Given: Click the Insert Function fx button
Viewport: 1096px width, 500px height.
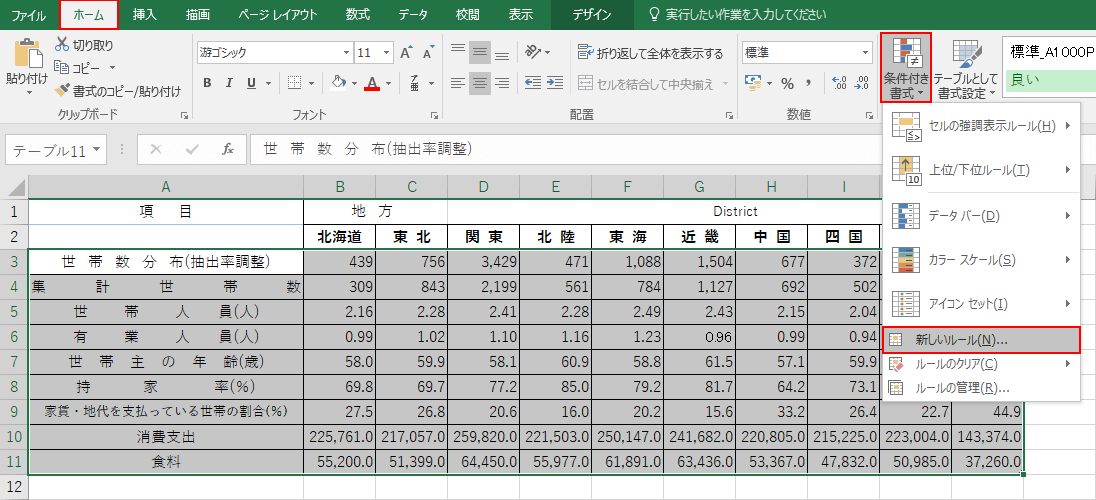Looking at the screenshot, I should click(x=227, y=149).
